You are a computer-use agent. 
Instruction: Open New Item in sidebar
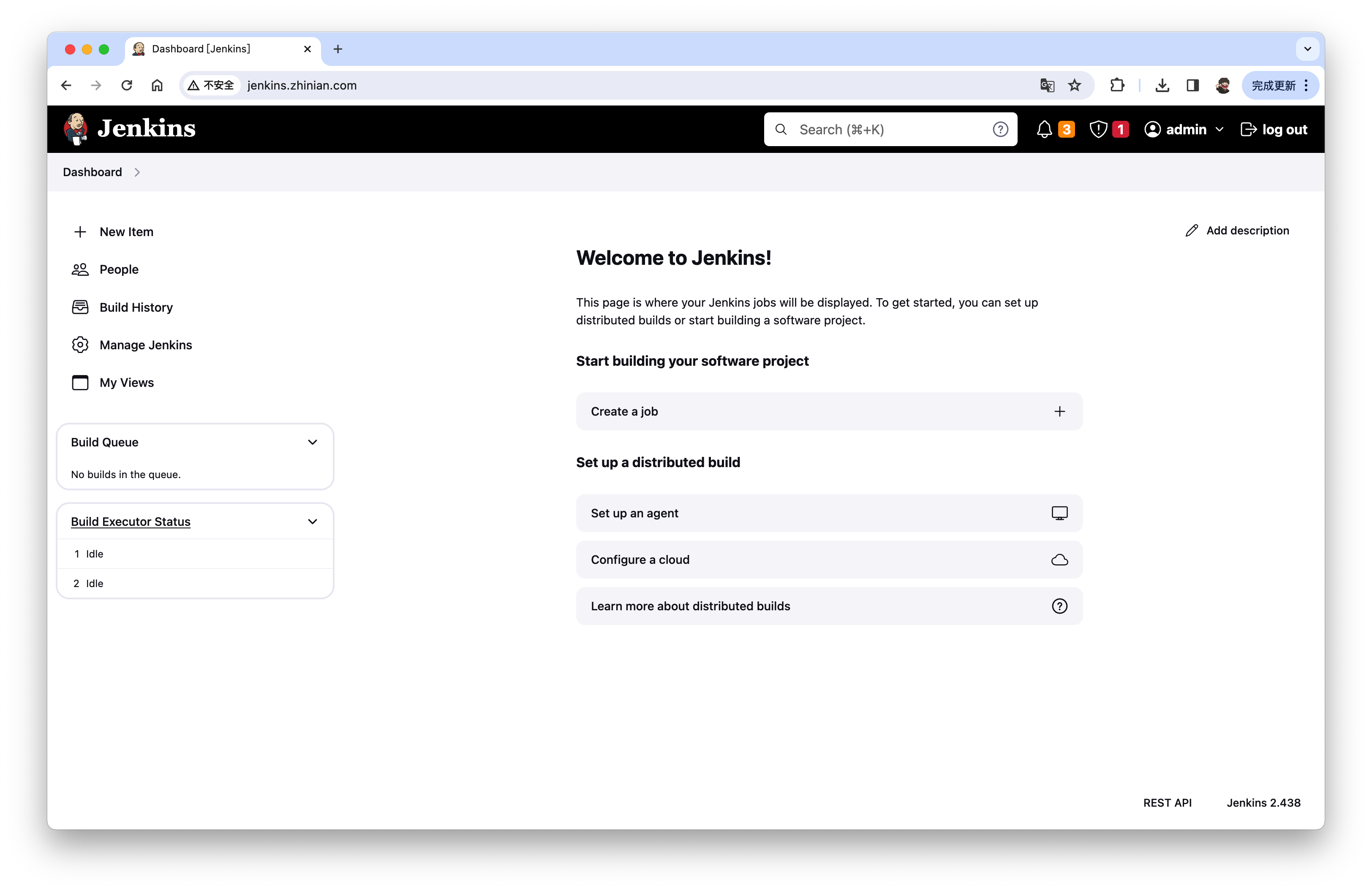(126, 231)
